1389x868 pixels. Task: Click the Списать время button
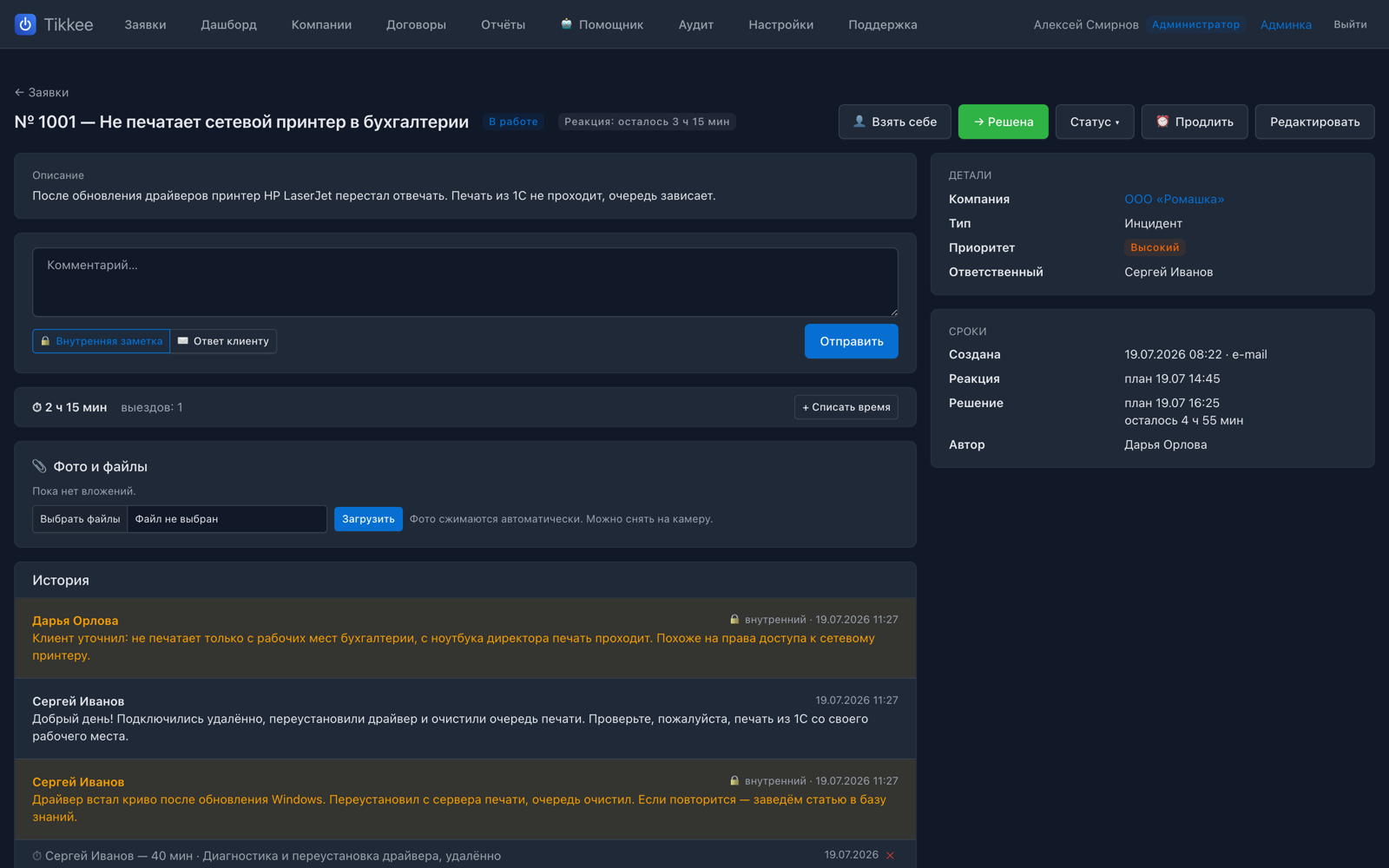tap(846, 407)
